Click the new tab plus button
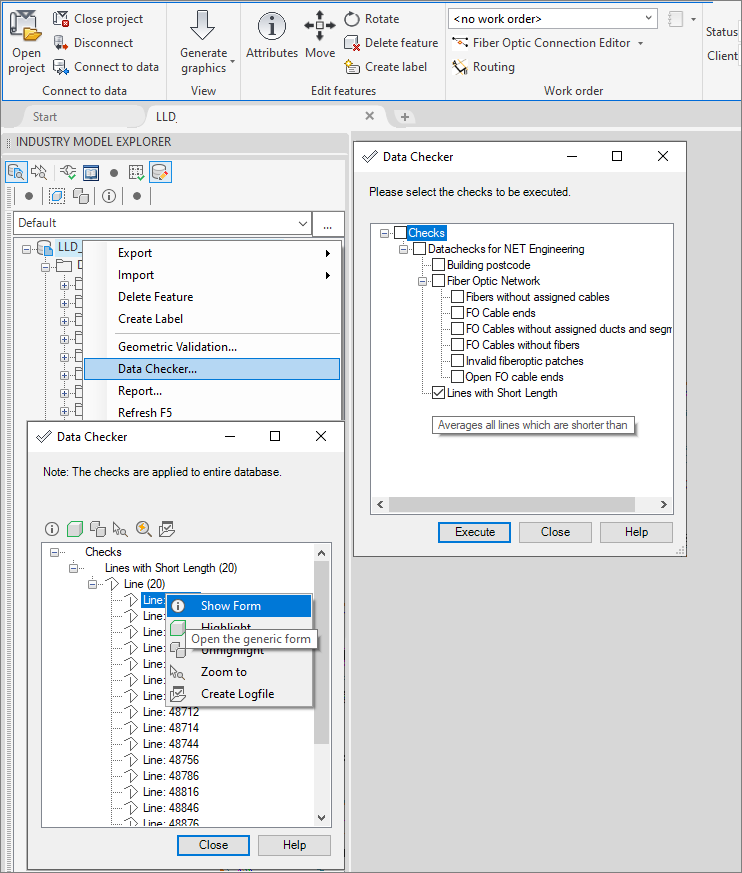Screen dimensions: 742x873 tap(405, 117)
